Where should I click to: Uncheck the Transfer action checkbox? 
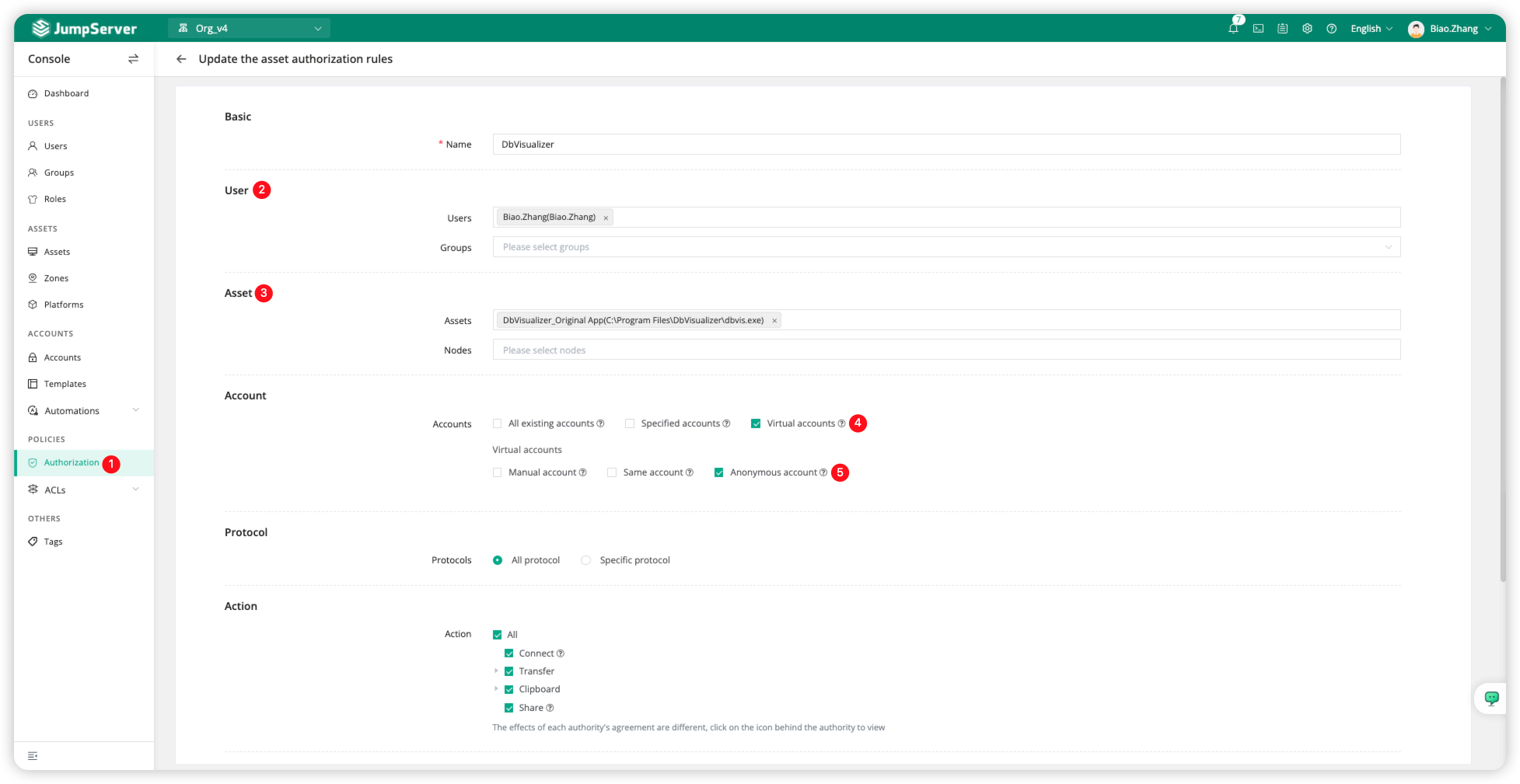pos(509,671)
